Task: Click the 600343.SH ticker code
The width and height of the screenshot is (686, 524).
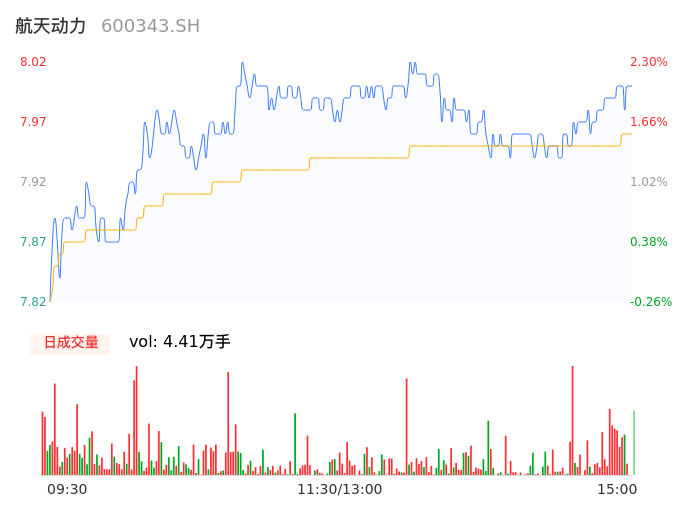Action: click(150, 26)
